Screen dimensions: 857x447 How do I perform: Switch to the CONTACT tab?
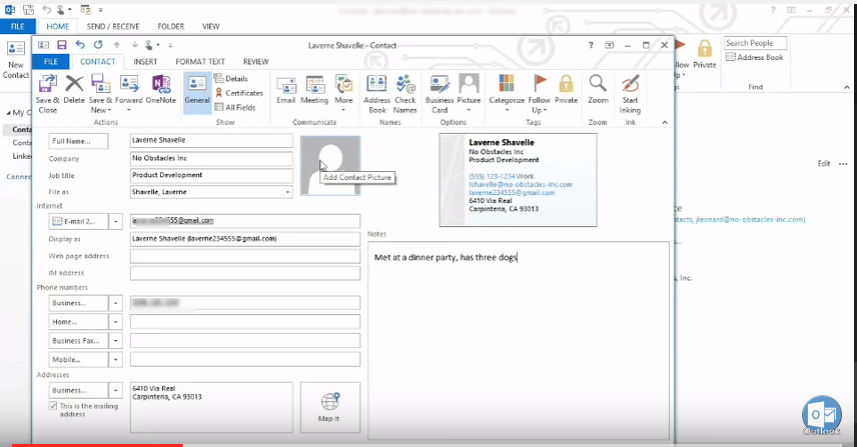[x=97, y=62]
